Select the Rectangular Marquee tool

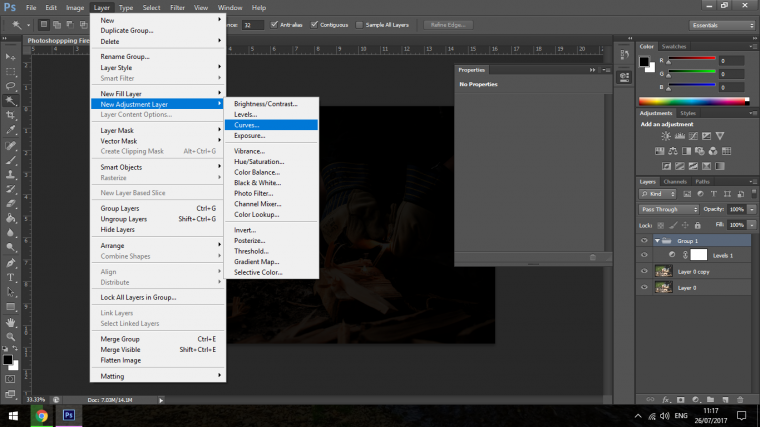(x=10, y=72)
